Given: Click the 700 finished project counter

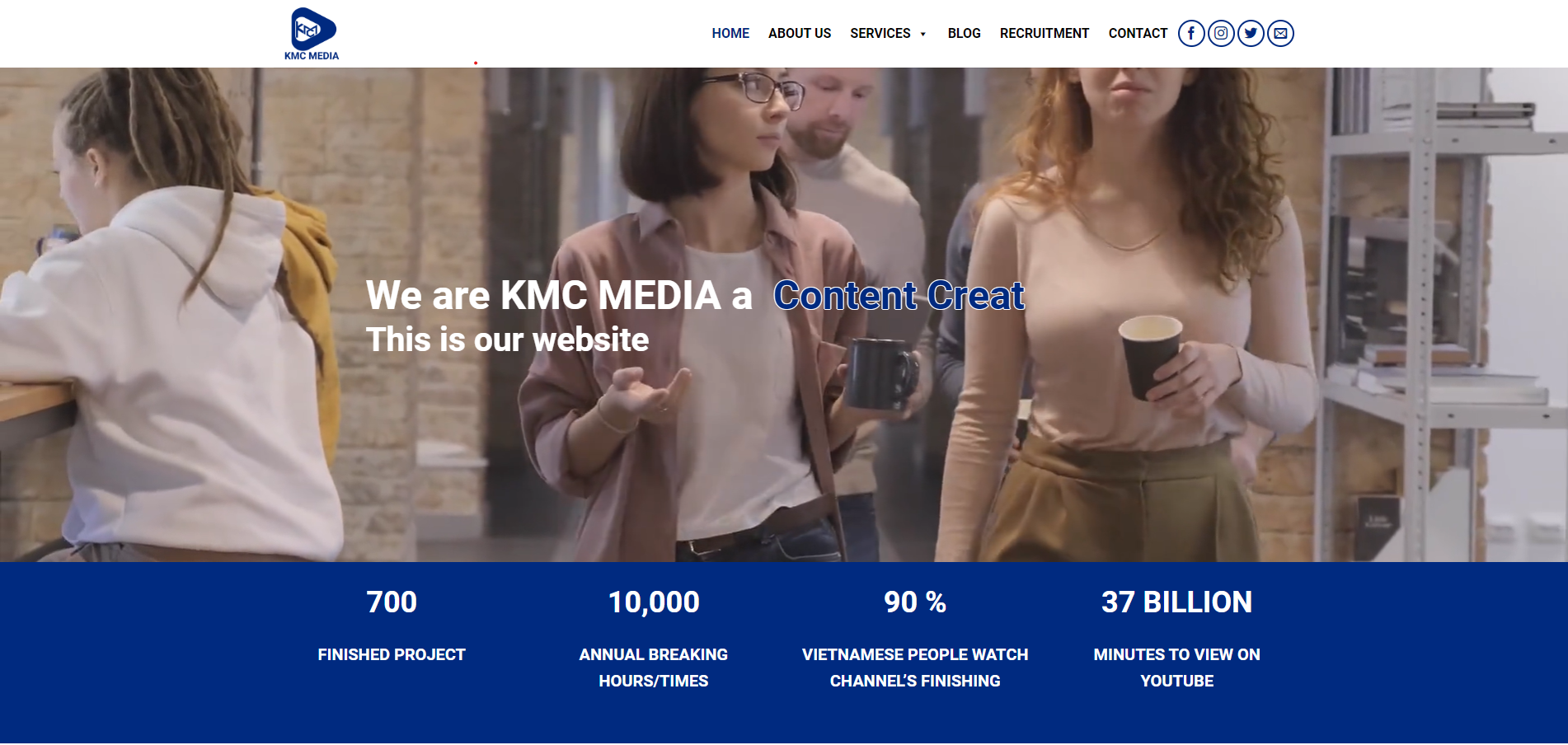Looking at the screenshot, I should (x=392, y=602).
